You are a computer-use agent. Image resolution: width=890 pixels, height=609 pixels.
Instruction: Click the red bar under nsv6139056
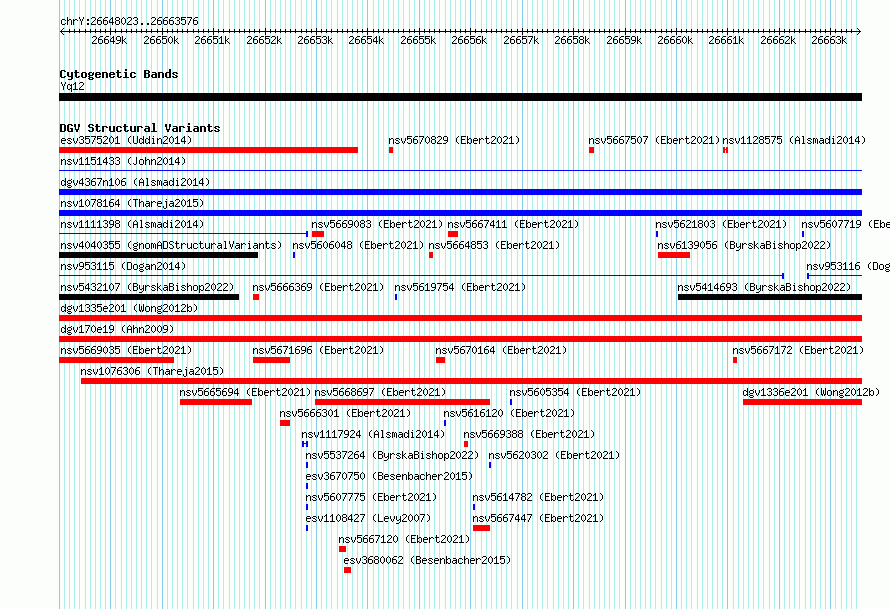click(x=674, y=255)
